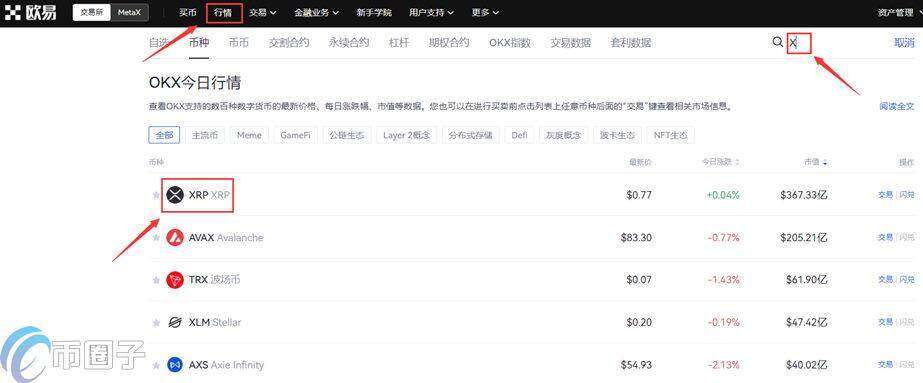Switch to the OKX指数 tab
Image resolution: width=923 pixels, height=383 pixels.
[x=510, y=42]
